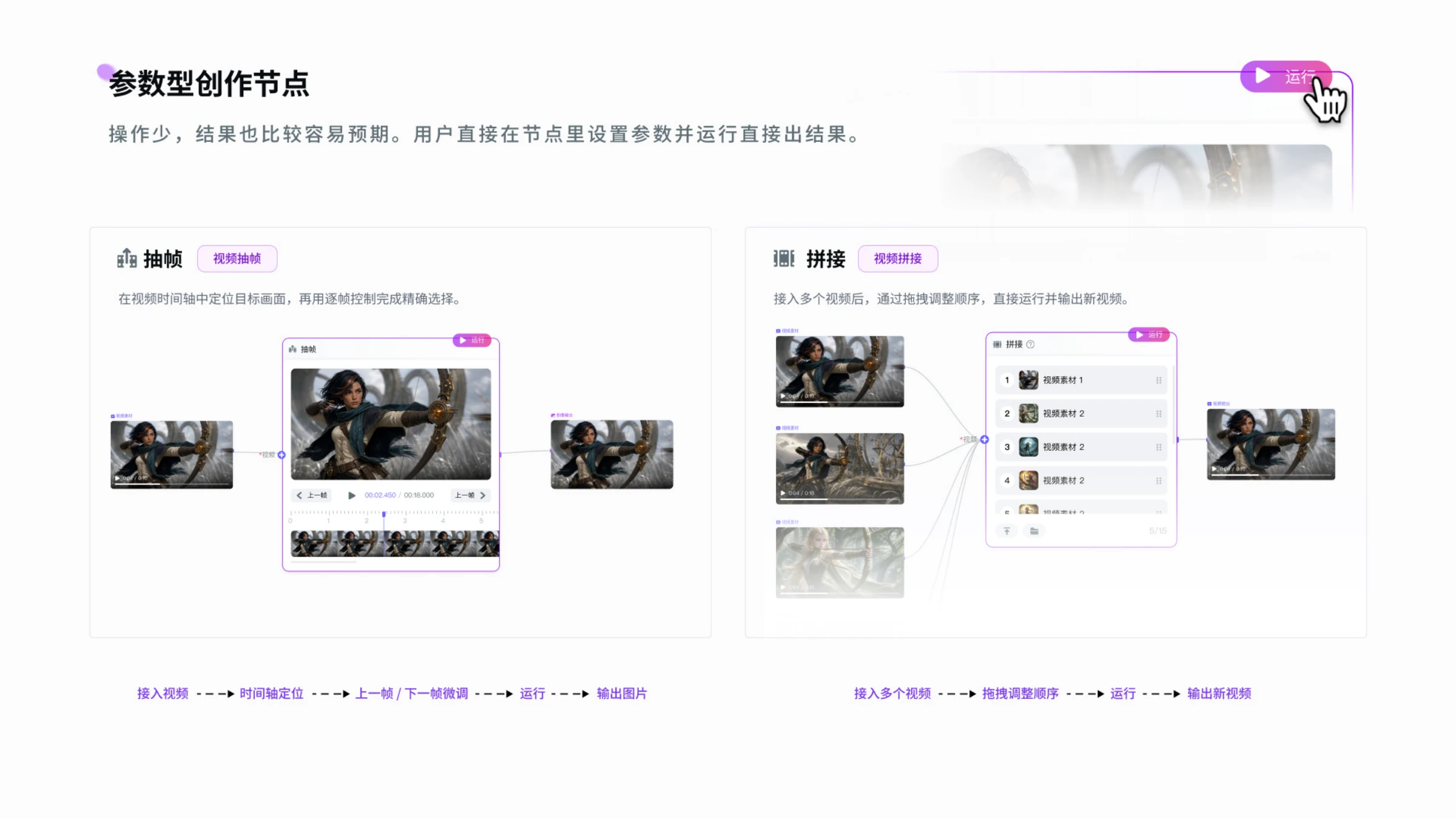The height and width of the screenshot is (819, 1456).
Task: Play the video in the 抽帧 node
Action: [x=352, y=496]
